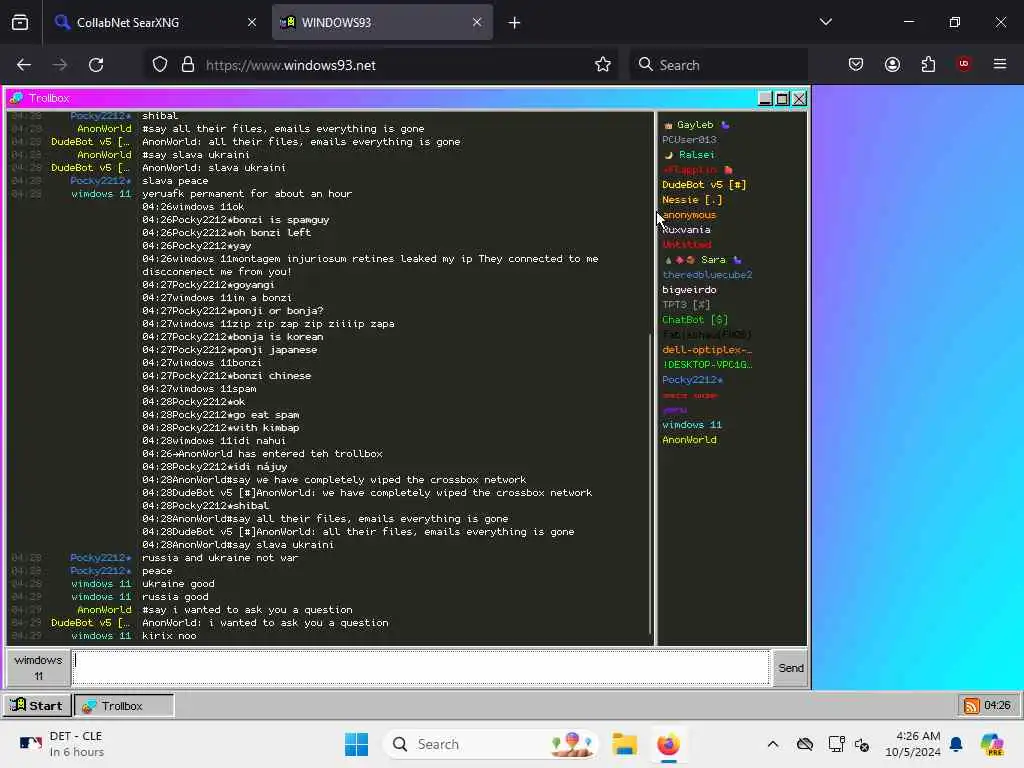Click message 'kirix noo'
The image size is (1024, 768).
point(169,636)
